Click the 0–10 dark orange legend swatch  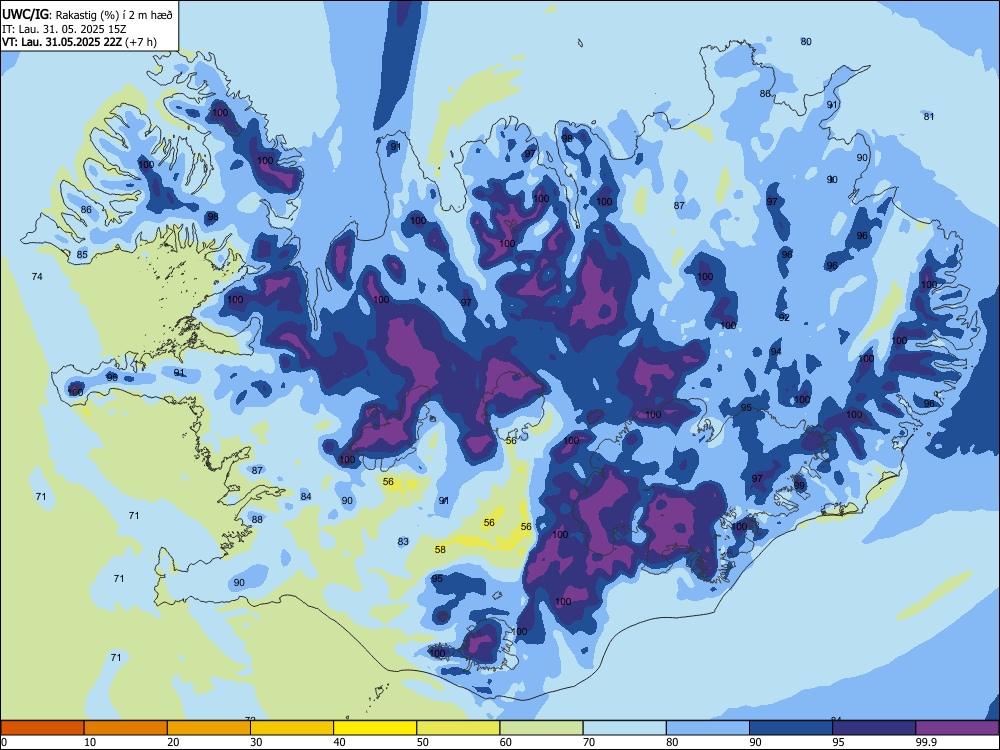point(42,728)
